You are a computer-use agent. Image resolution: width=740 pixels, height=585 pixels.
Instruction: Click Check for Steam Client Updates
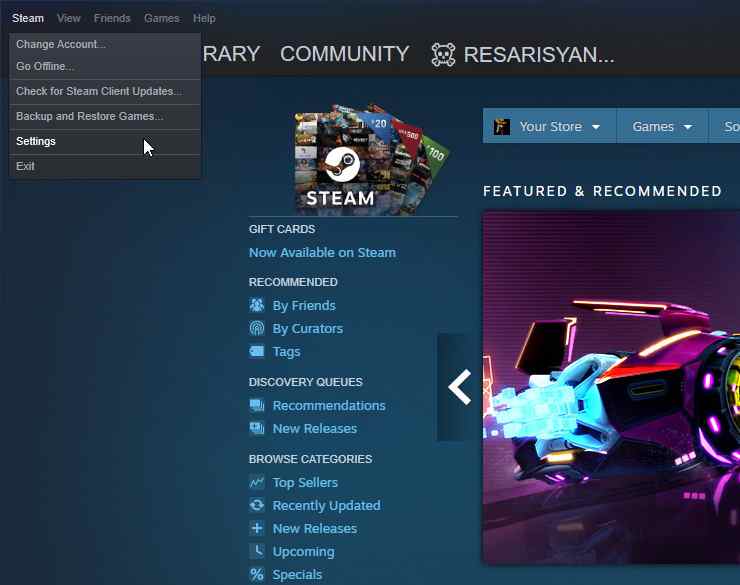99,92
